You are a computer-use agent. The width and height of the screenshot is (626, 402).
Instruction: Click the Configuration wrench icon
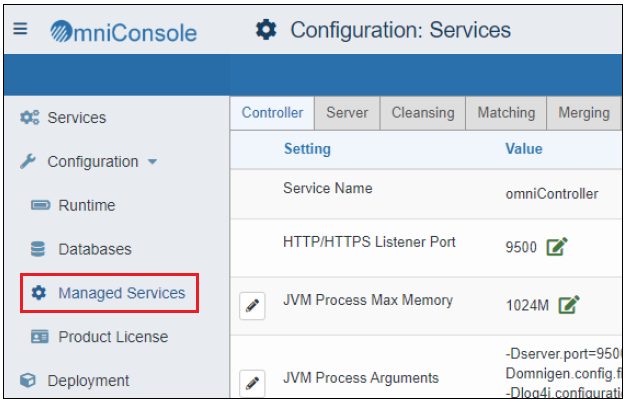pos(28,161)
